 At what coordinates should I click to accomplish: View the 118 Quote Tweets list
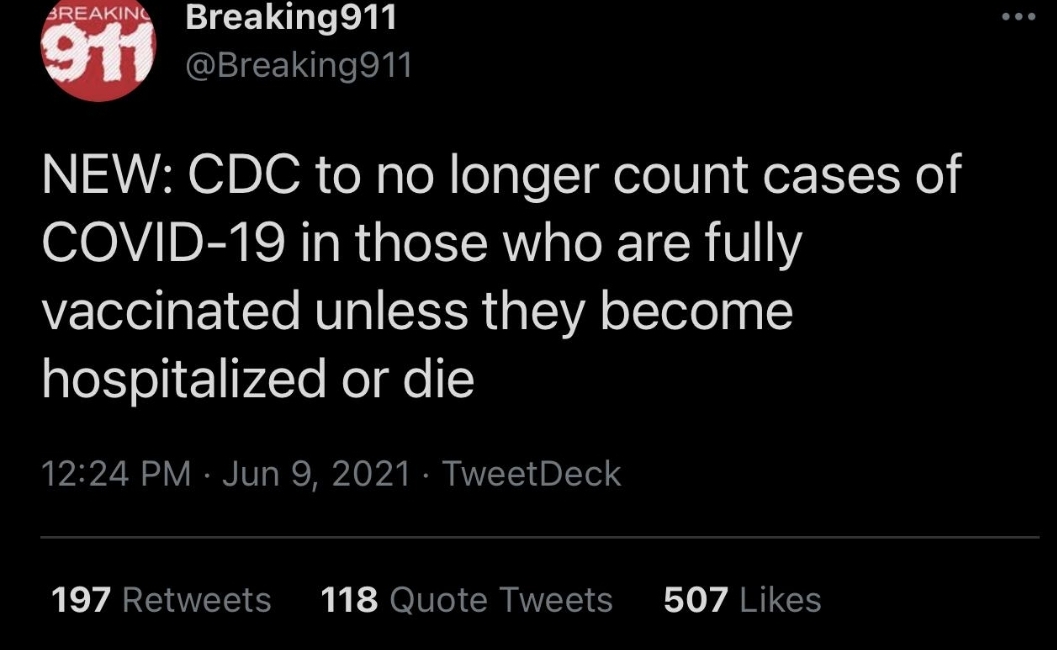[466, 599]
